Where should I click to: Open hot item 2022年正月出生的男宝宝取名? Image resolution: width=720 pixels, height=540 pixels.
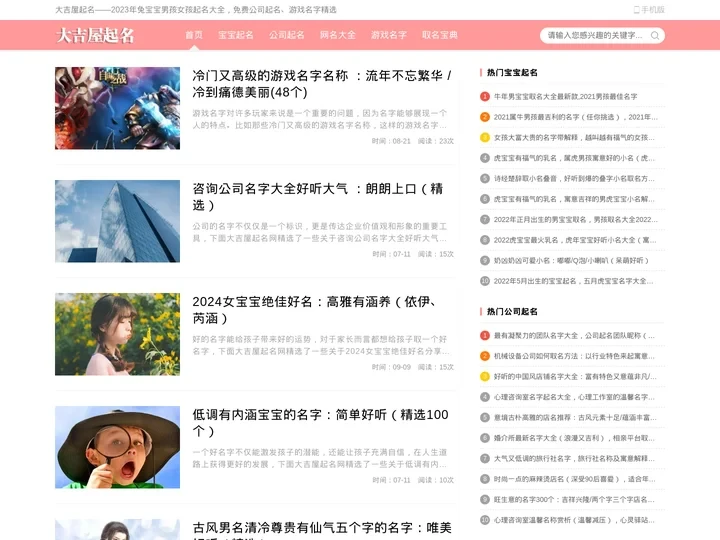click(576, 219)
